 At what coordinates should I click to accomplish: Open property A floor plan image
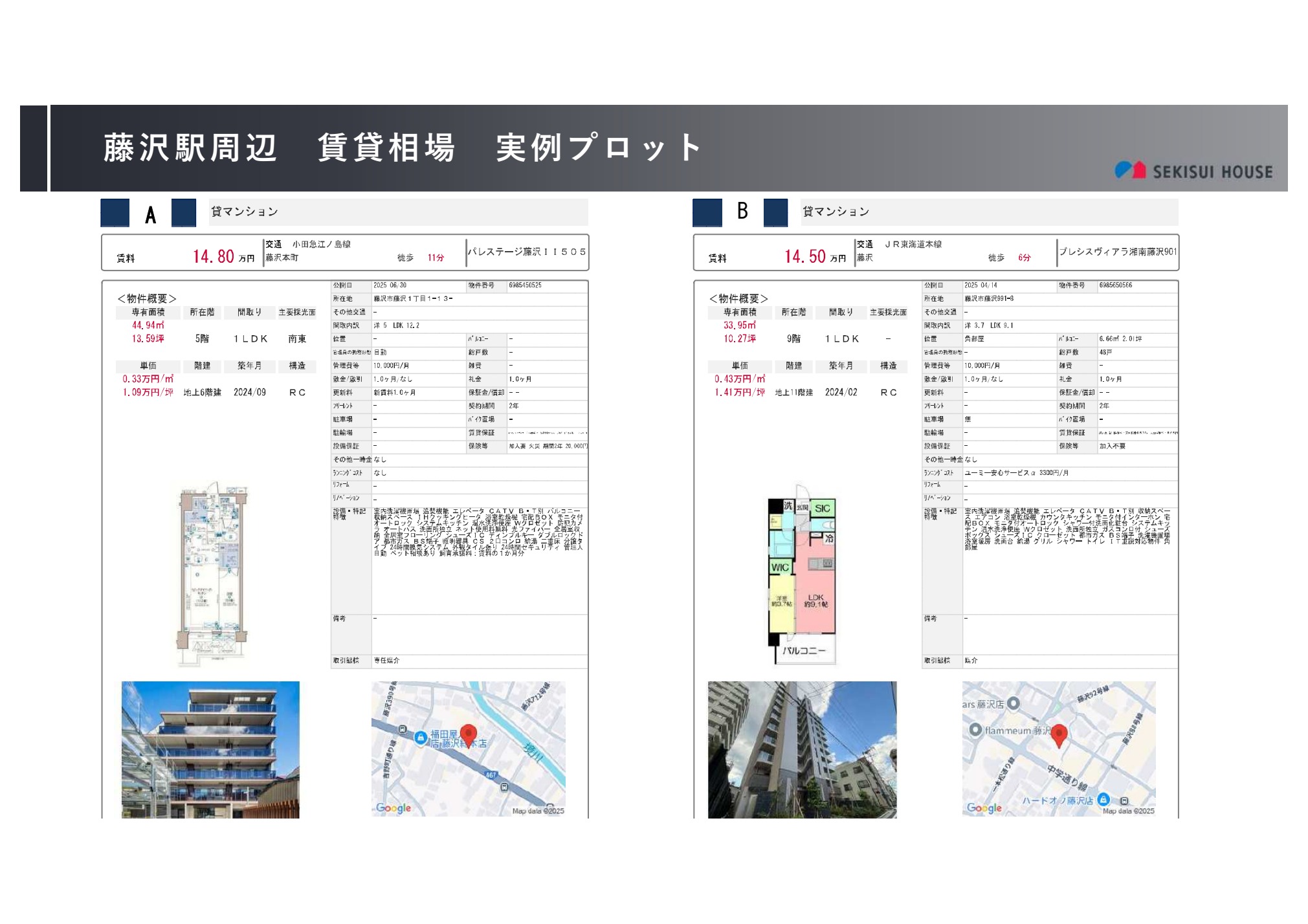212,573
